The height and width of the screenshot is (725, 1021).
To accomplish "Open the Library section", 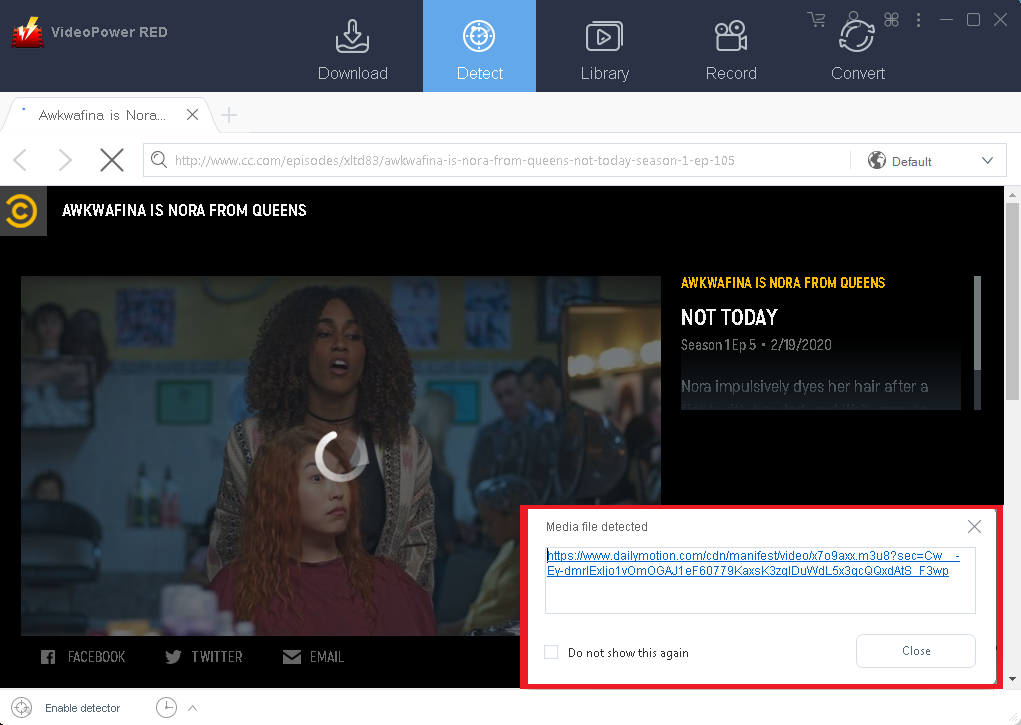I will pos(605,45).
